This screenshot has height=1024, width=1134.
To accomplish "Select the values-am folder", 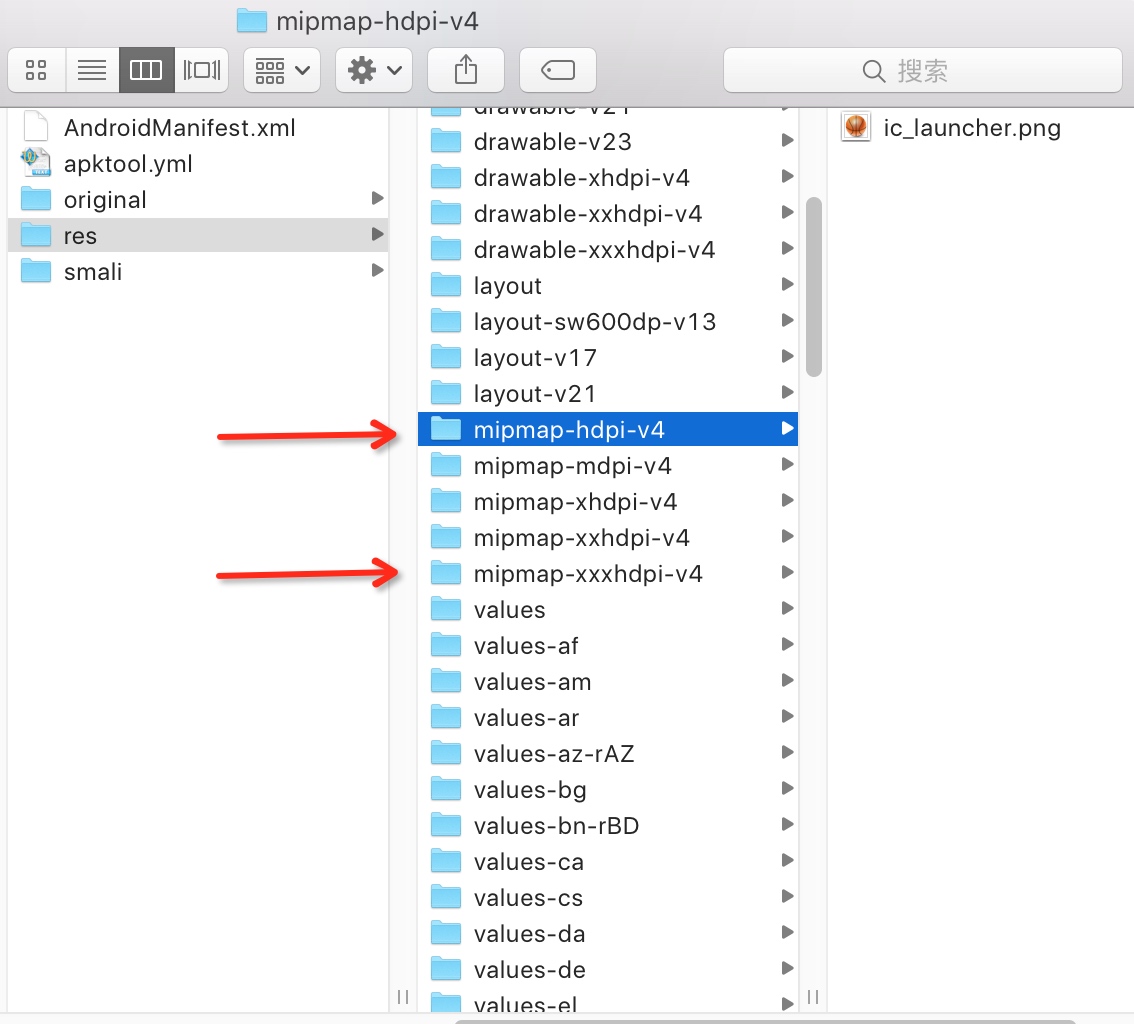I will (x=608, y=681).
